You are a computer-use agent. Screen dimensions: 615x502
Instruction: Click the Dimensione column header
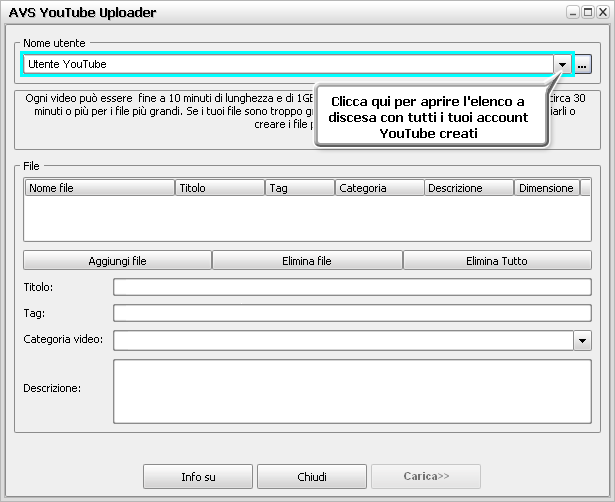(x=547, y=188)
